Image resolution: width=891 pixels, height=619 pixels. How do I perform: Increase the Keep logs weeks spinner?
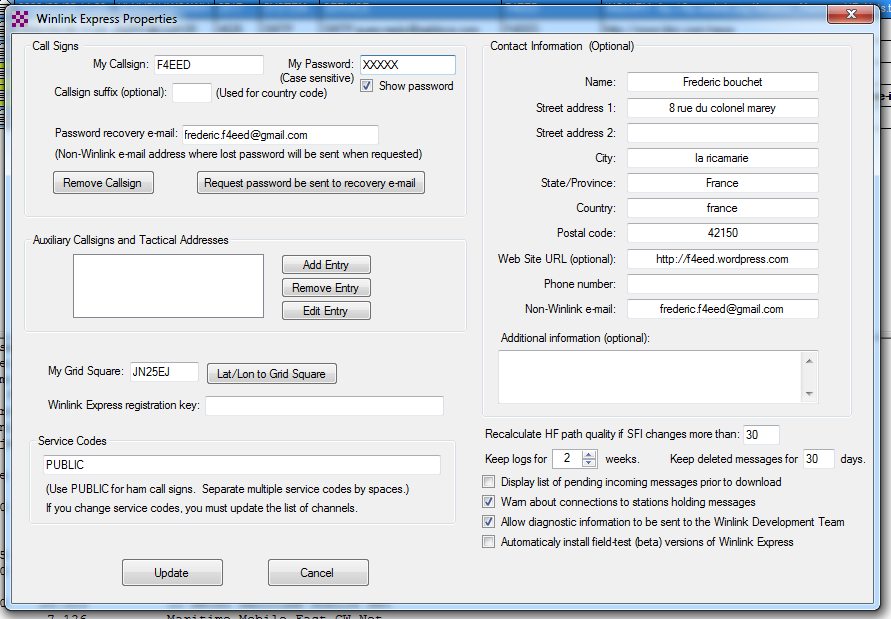[x=589, y=454]
